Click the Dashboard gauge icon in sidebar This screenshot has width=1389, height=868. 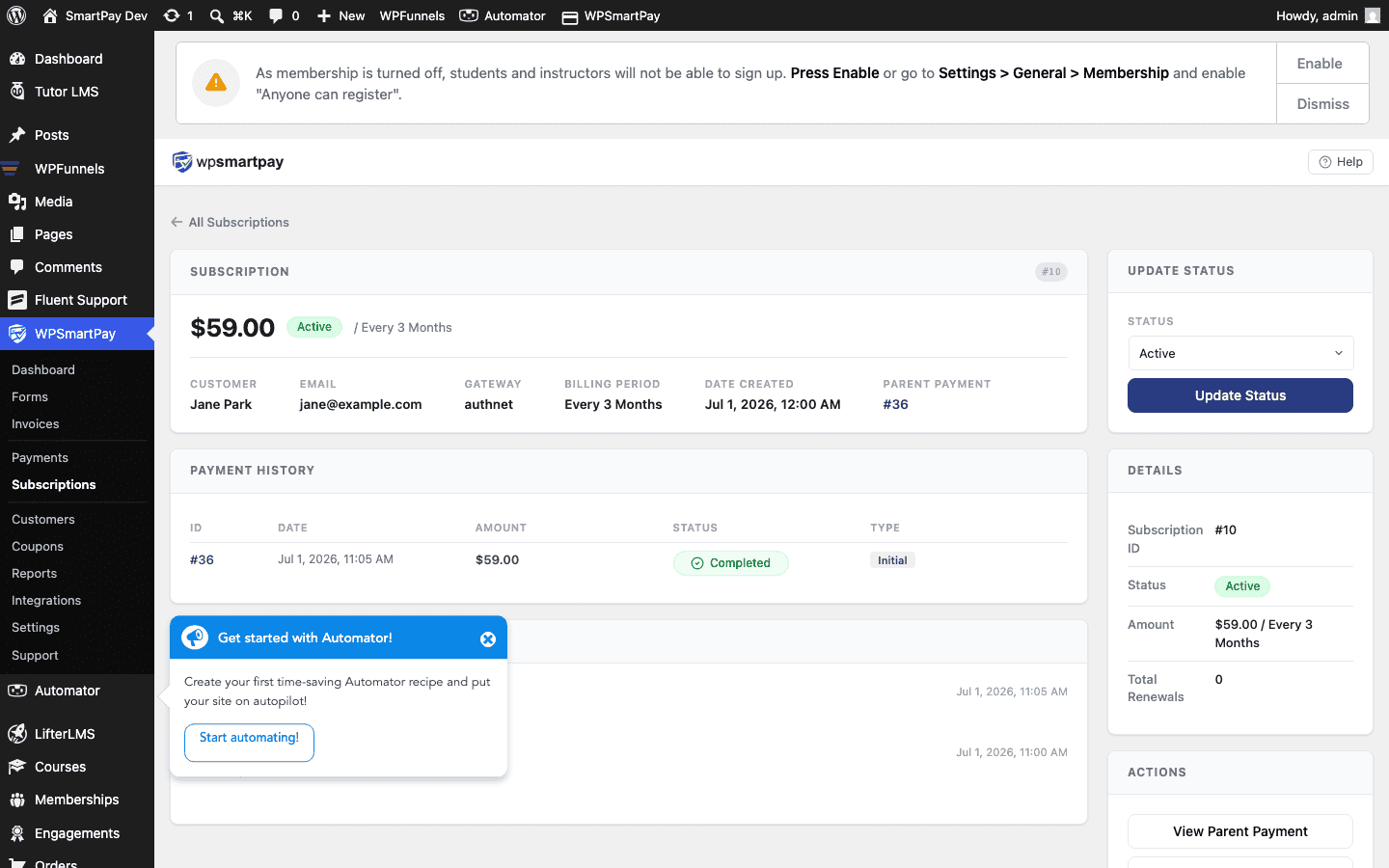coord(17,59)
